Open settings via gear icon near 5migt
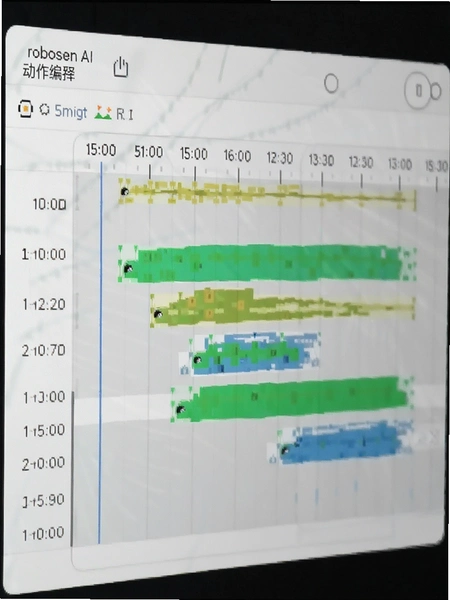Image resolution: width=450 pixels, height=600 pixels. 44,110
